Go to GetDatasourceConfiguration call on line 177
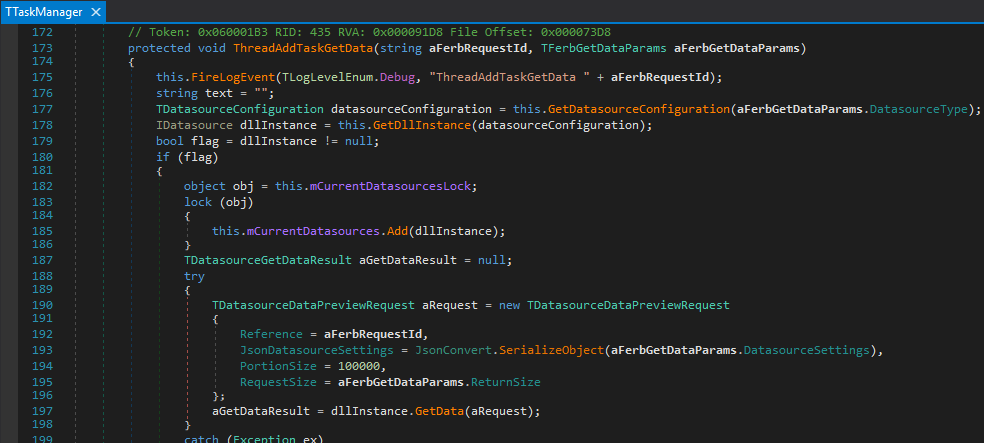 tap(639, 109)
